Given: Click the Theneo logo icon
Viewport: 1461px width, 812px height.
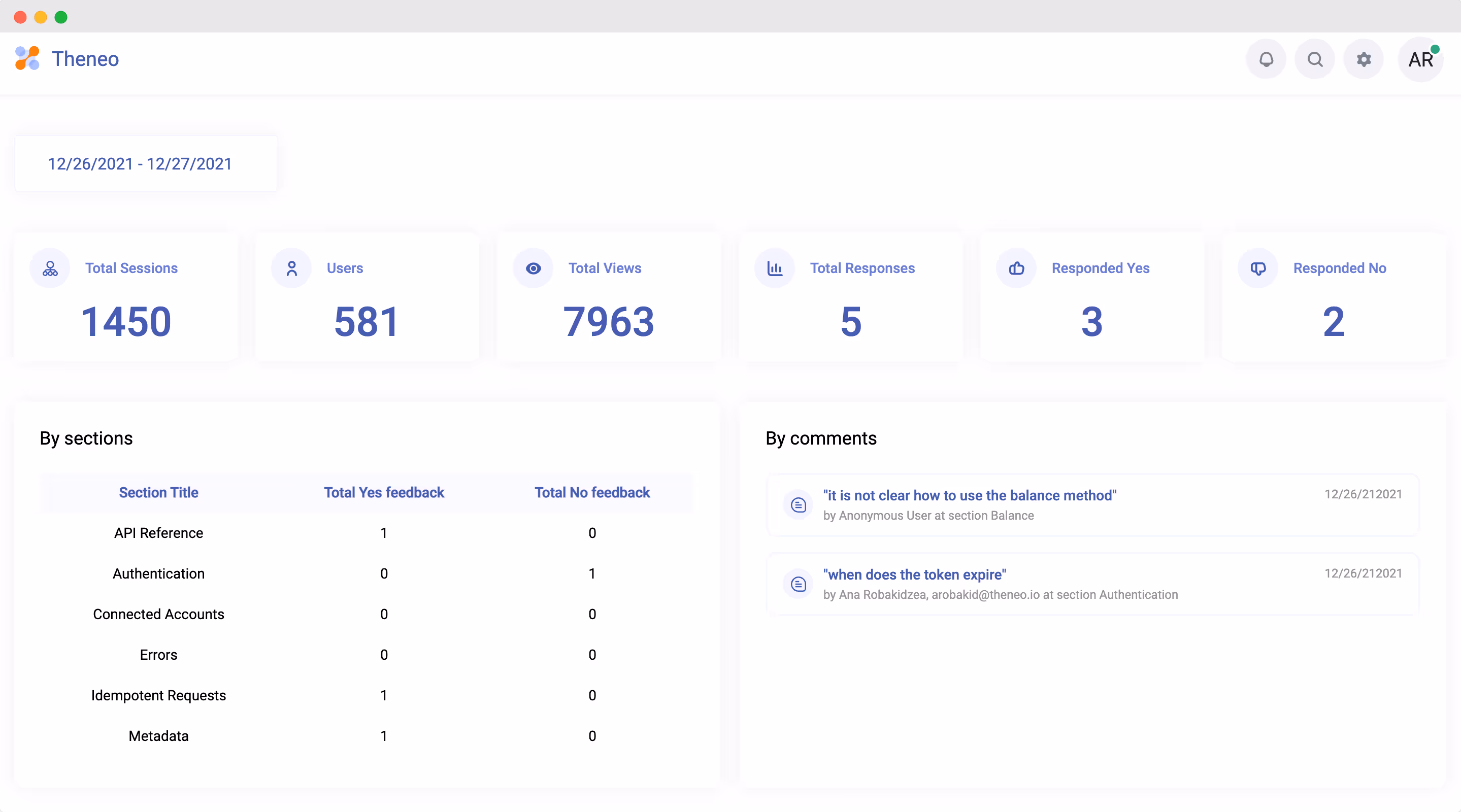Looking at the screenshot, I should coord(27,58).
